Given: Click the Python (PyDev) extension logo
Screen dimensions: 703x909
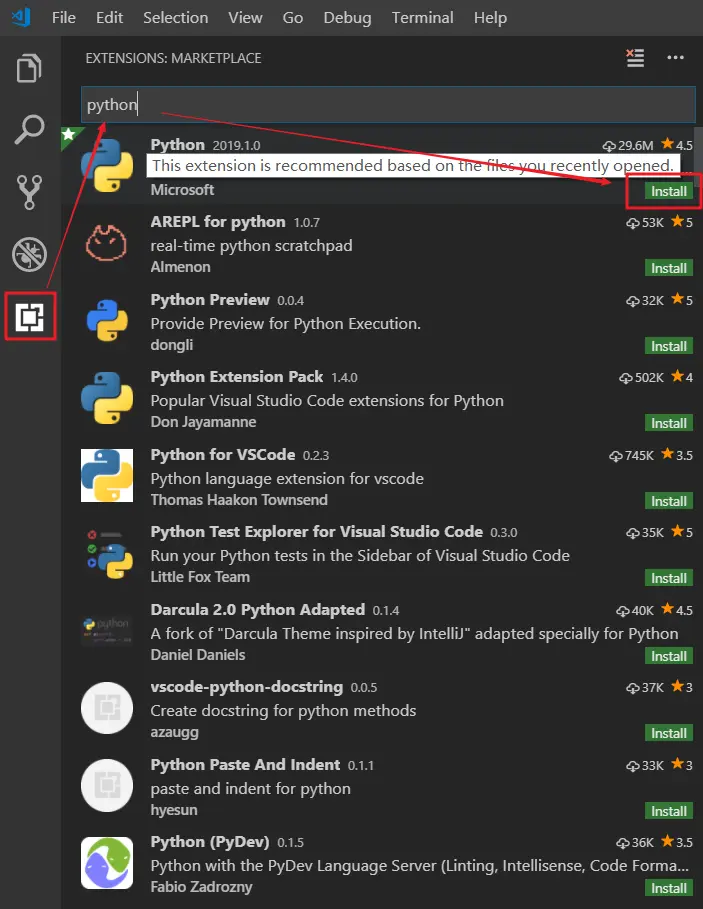Looking at the screenshot, I should (107, 863).
